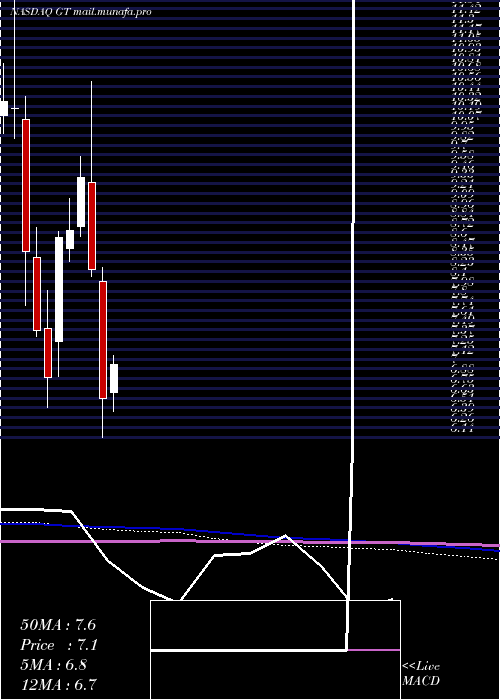500x700 pixels.
Task: Click the '12MA : 6.7' label
Action: (x=58, y=684)
